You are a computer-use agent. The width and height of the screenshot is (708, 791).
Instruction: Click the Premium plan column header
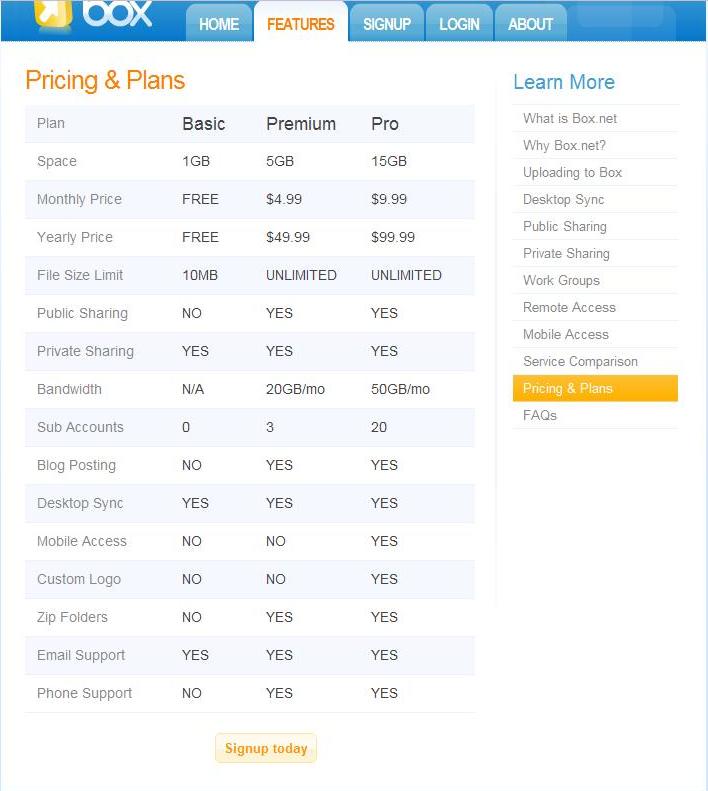tap(301, 124)
